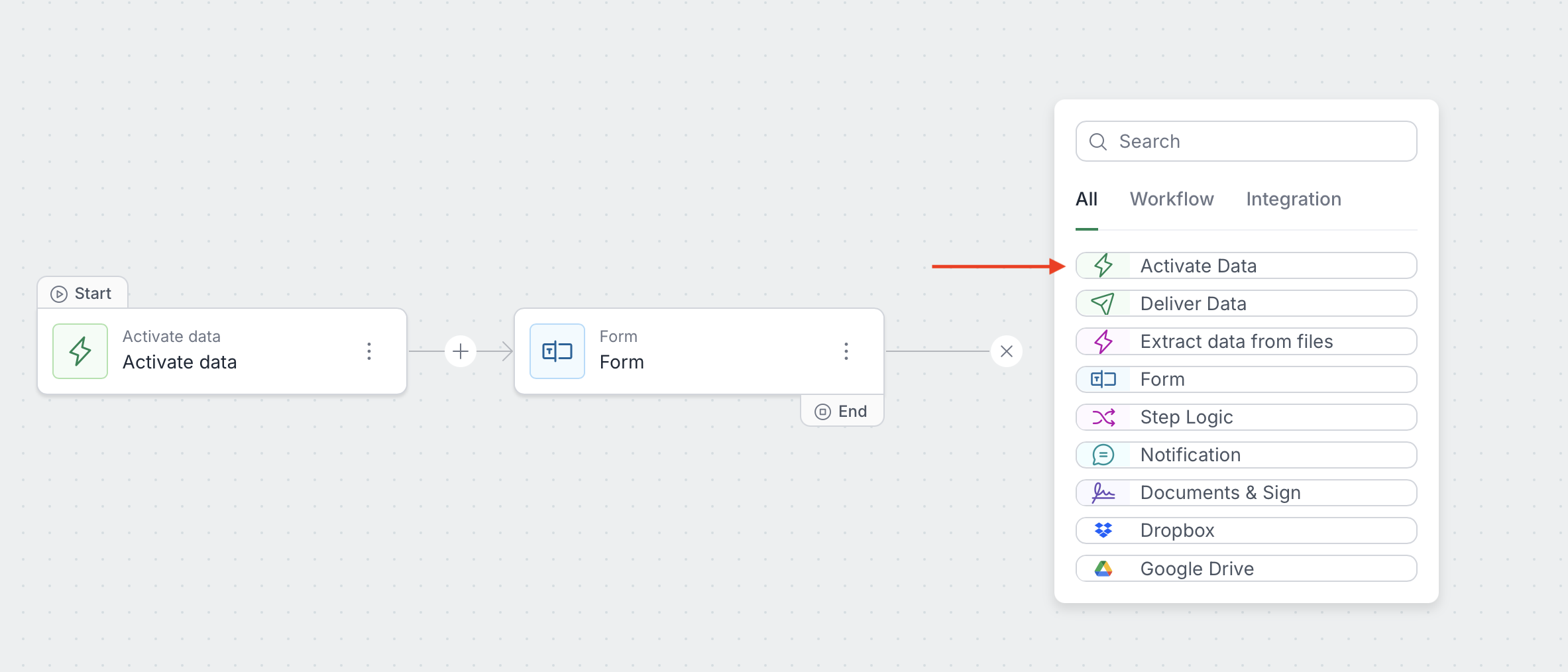Click the Google Drive logo icon
This screenshot has height=672, width=1568.
point(1103,569)
